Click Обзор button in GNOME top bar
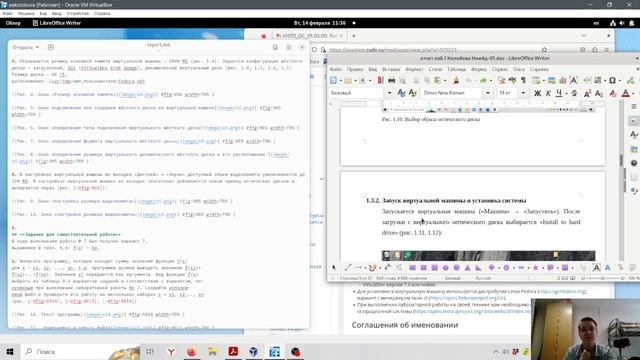Viewport: 640px width, 360px height. [x=13, y=23]
